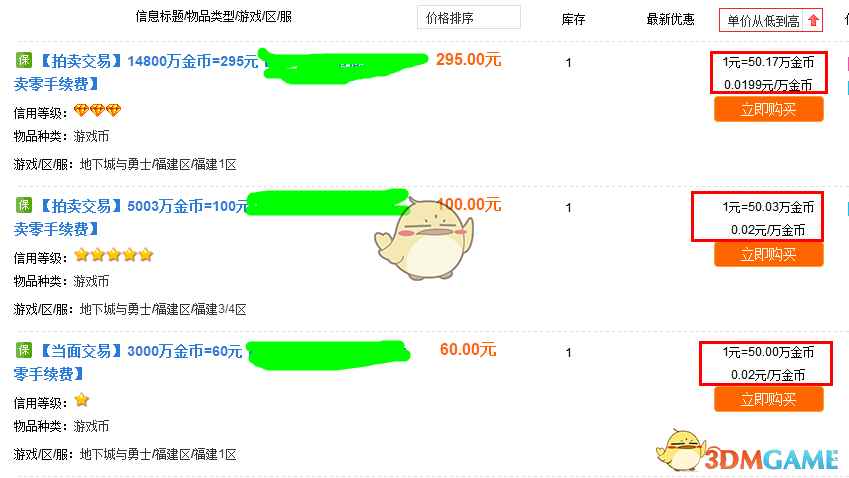Image resolution: width=849 pixels, height=478 pixels.
Task: Click the green 保 badge on 14800万金币 listing
Action: tap(24, 60)
